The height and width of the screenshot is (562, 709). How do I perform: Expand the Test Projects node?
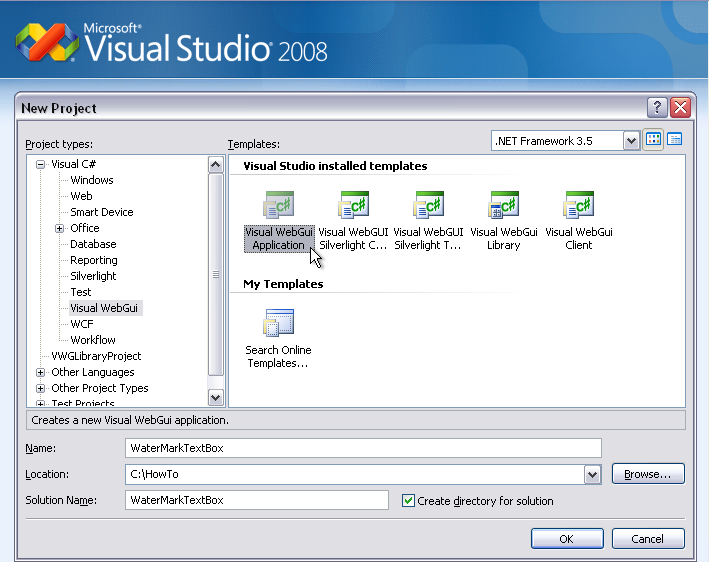41,403
